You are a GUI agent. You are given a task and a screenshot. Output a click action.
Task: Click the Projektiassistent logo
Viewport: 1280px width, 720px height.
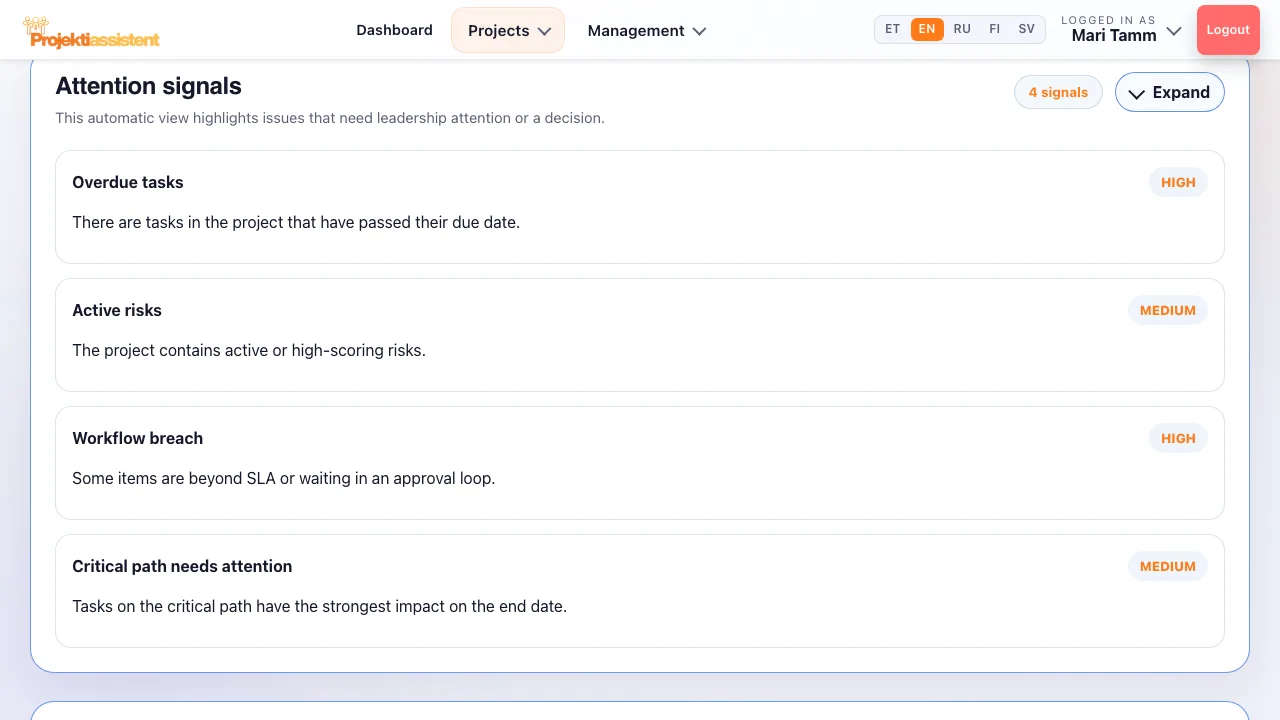[x=91, y=33]
